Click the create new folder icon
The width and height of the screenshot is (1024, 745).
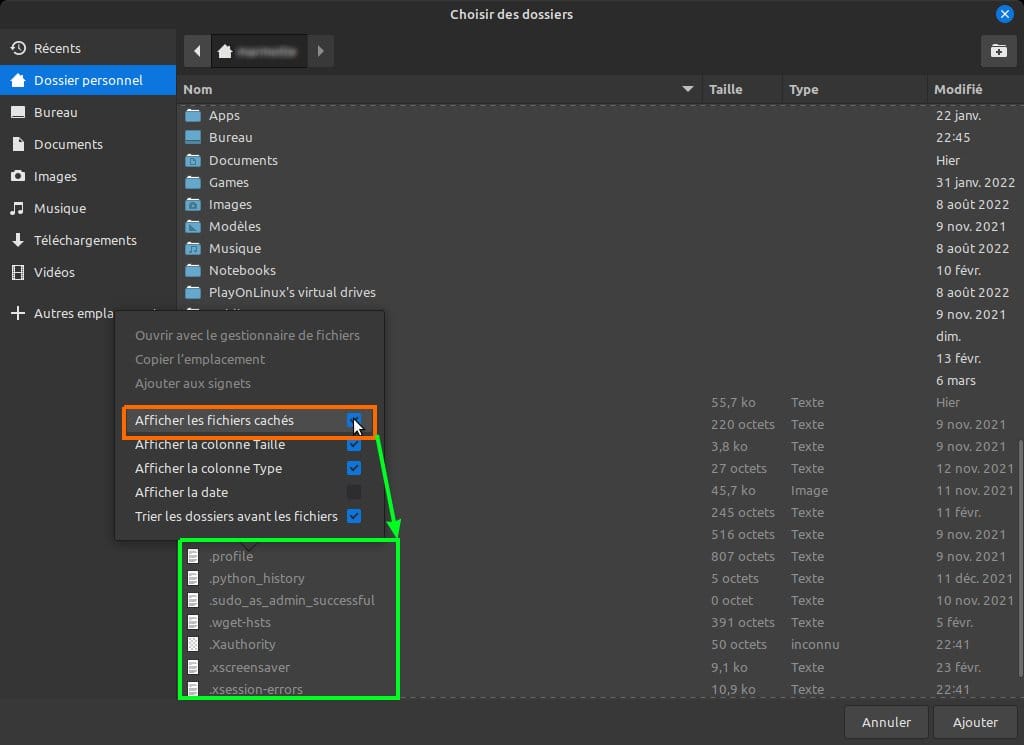click(998, 51)
